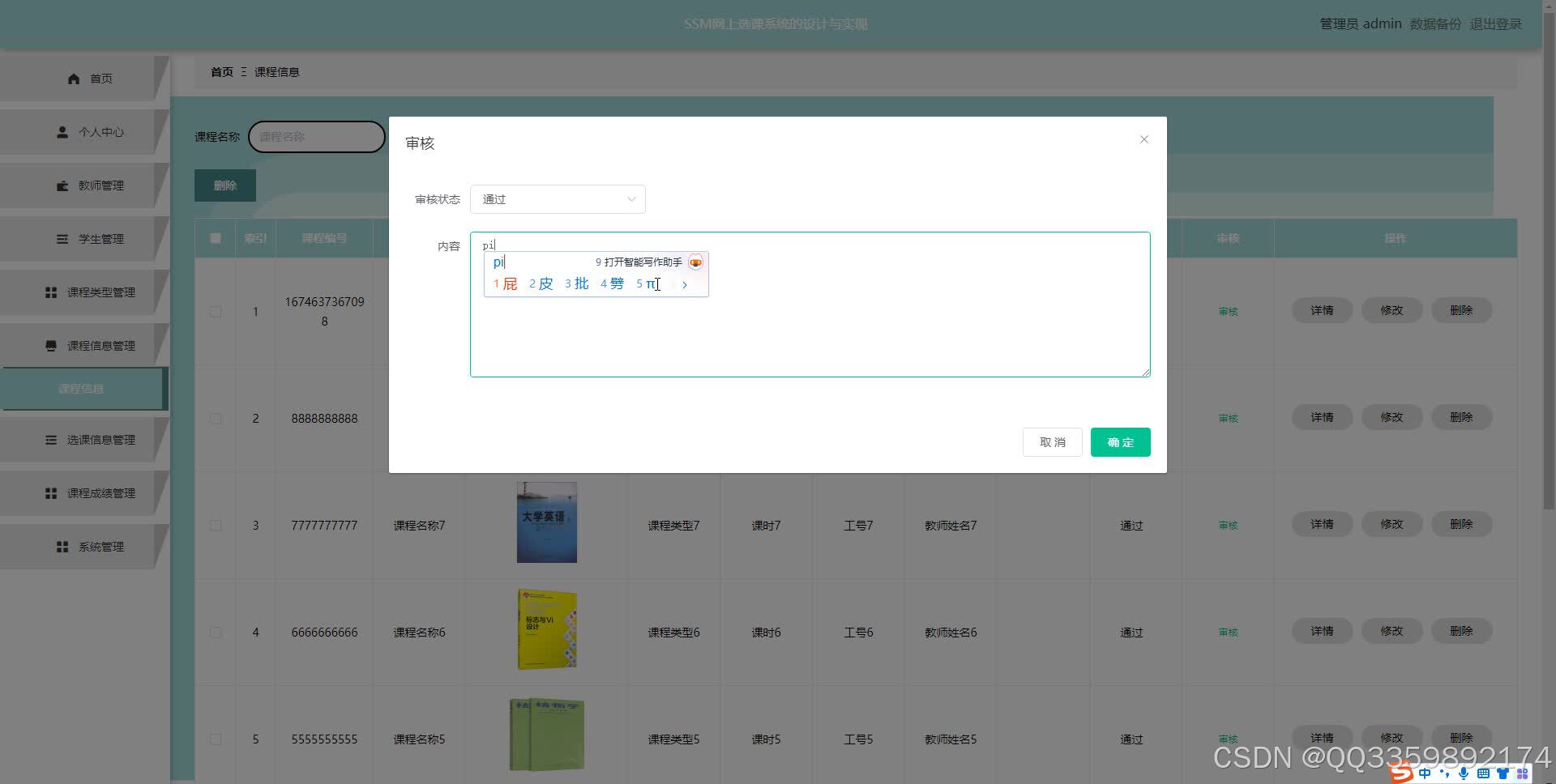Open the smart writing assistant icon in IME popup
The image size is (1556, 784).
click(695, 262)
